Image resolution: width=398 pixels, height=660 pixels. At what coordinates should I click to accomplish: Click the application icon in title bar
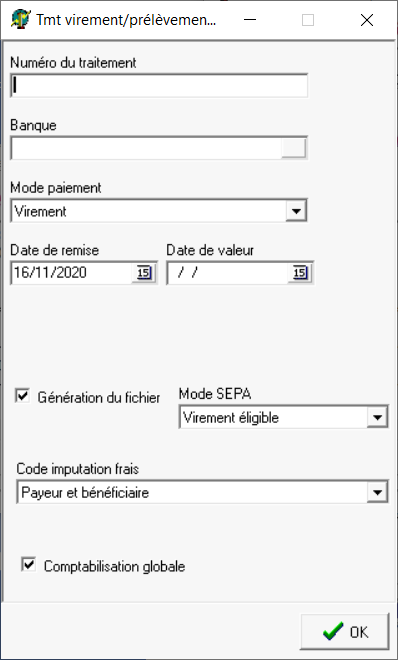tap(21, 19)
